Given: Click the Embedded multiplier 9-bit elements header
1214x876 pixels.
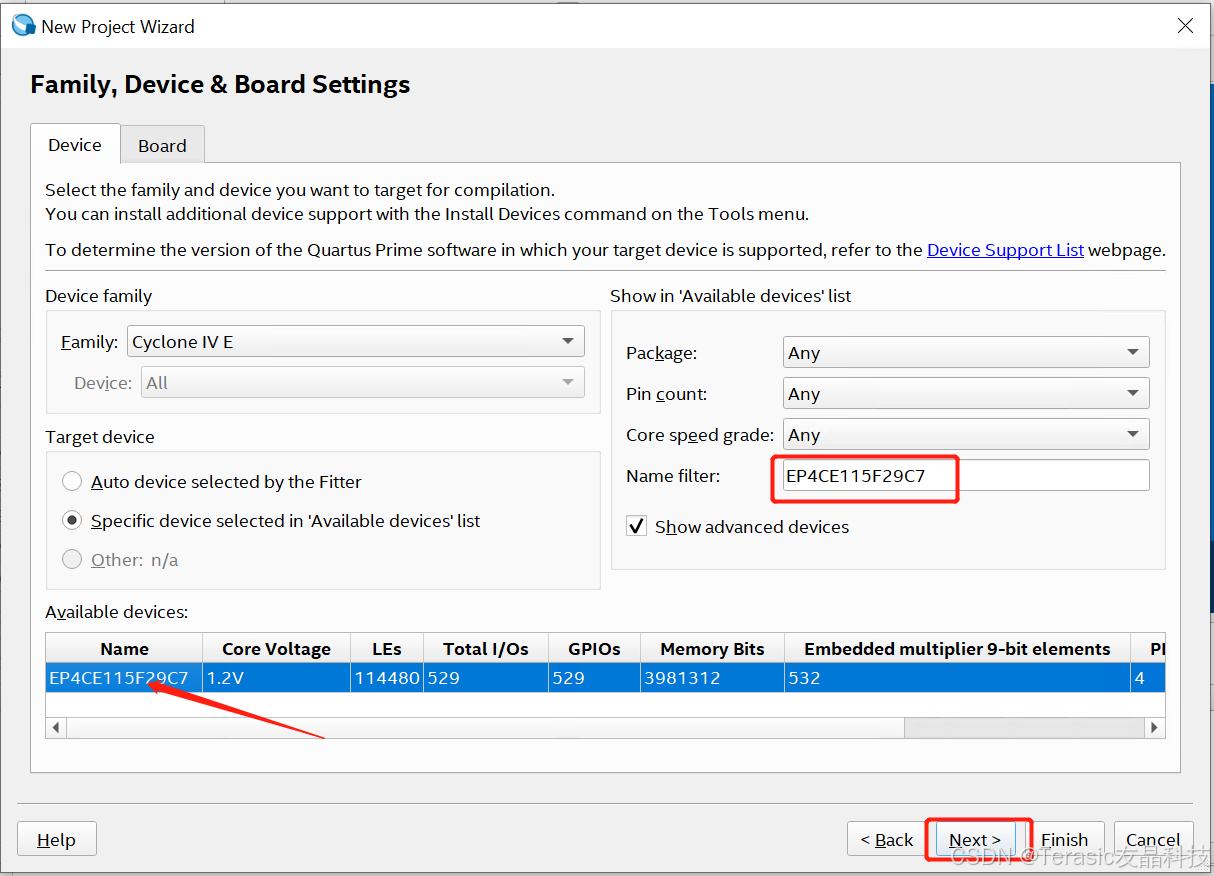Looking at the screenshot, I should tap(957, 648).
